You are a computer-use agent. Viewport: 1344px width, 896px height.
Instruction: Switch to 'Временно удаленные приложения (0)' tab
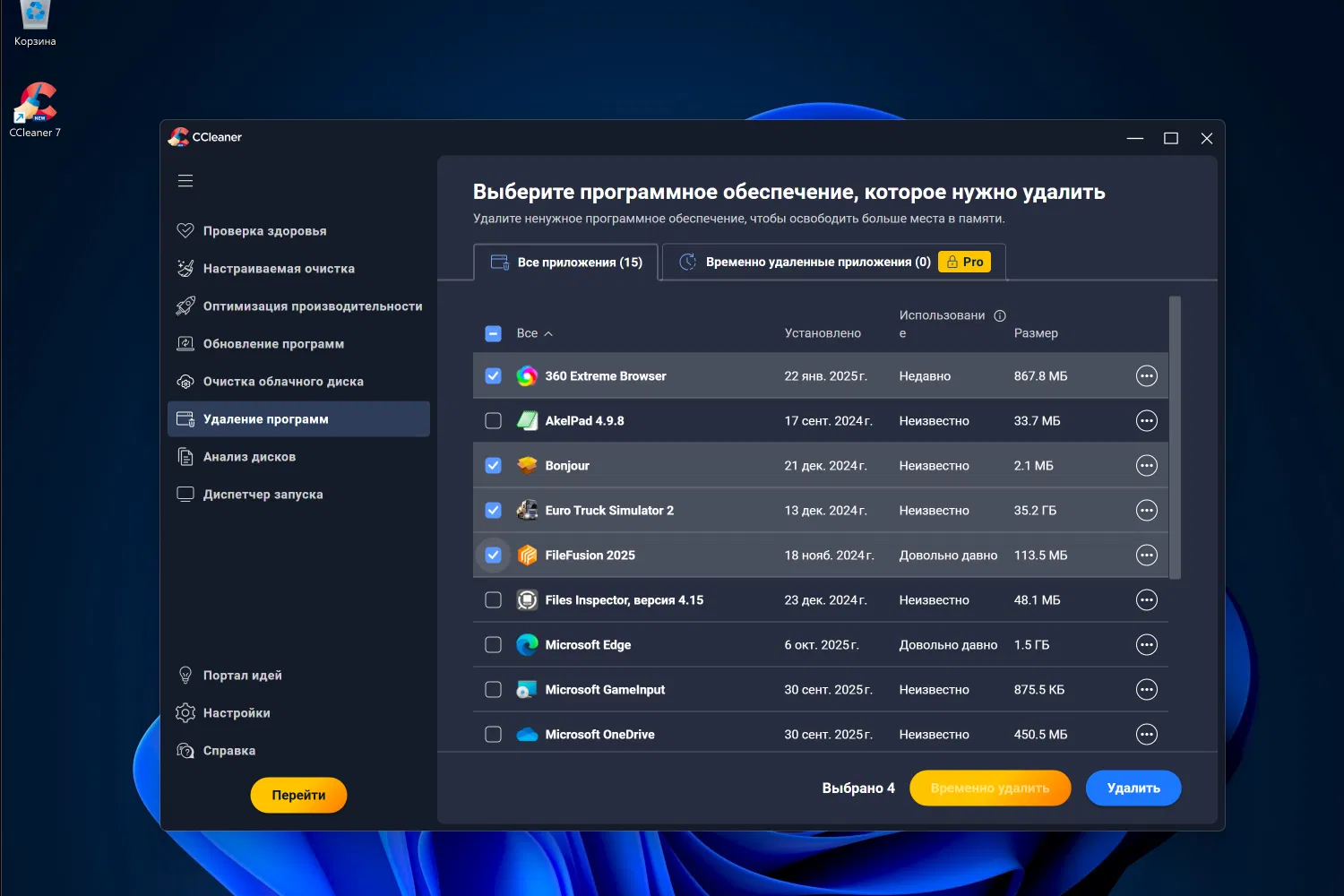click(834, 262)
